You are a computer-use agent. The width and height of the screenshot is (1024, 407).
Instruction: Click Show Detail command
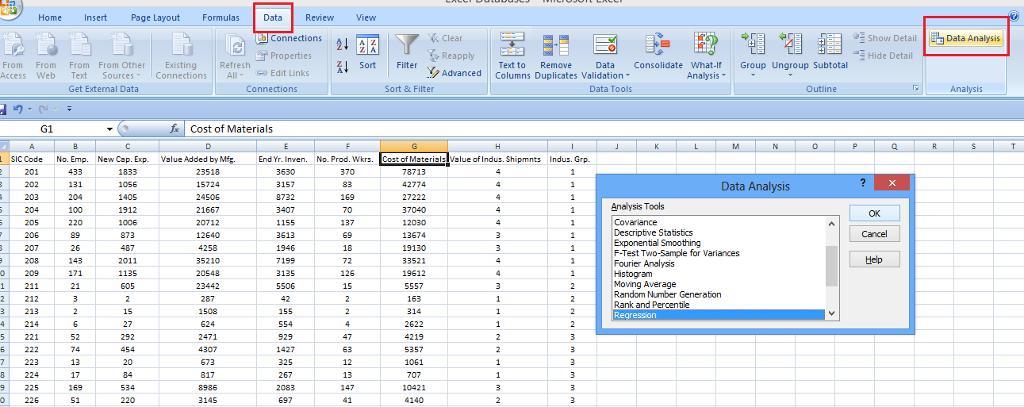tap(885, 38)
